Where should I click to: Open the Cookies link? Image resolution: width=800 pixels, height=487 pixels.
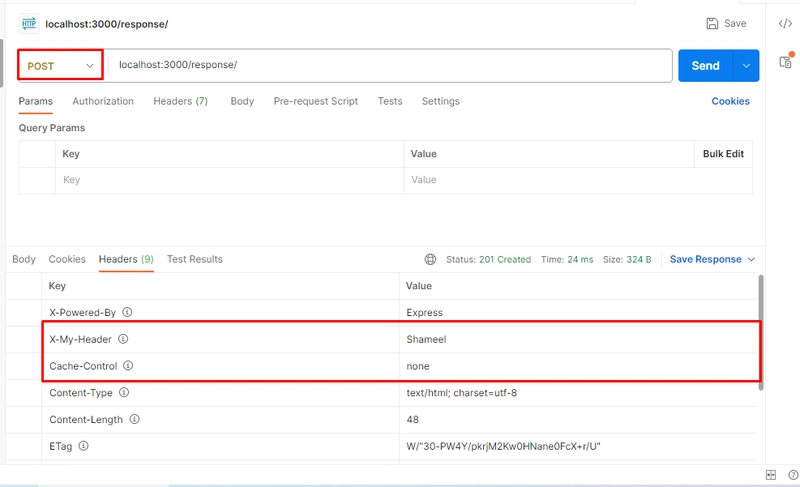pos(730,101)
